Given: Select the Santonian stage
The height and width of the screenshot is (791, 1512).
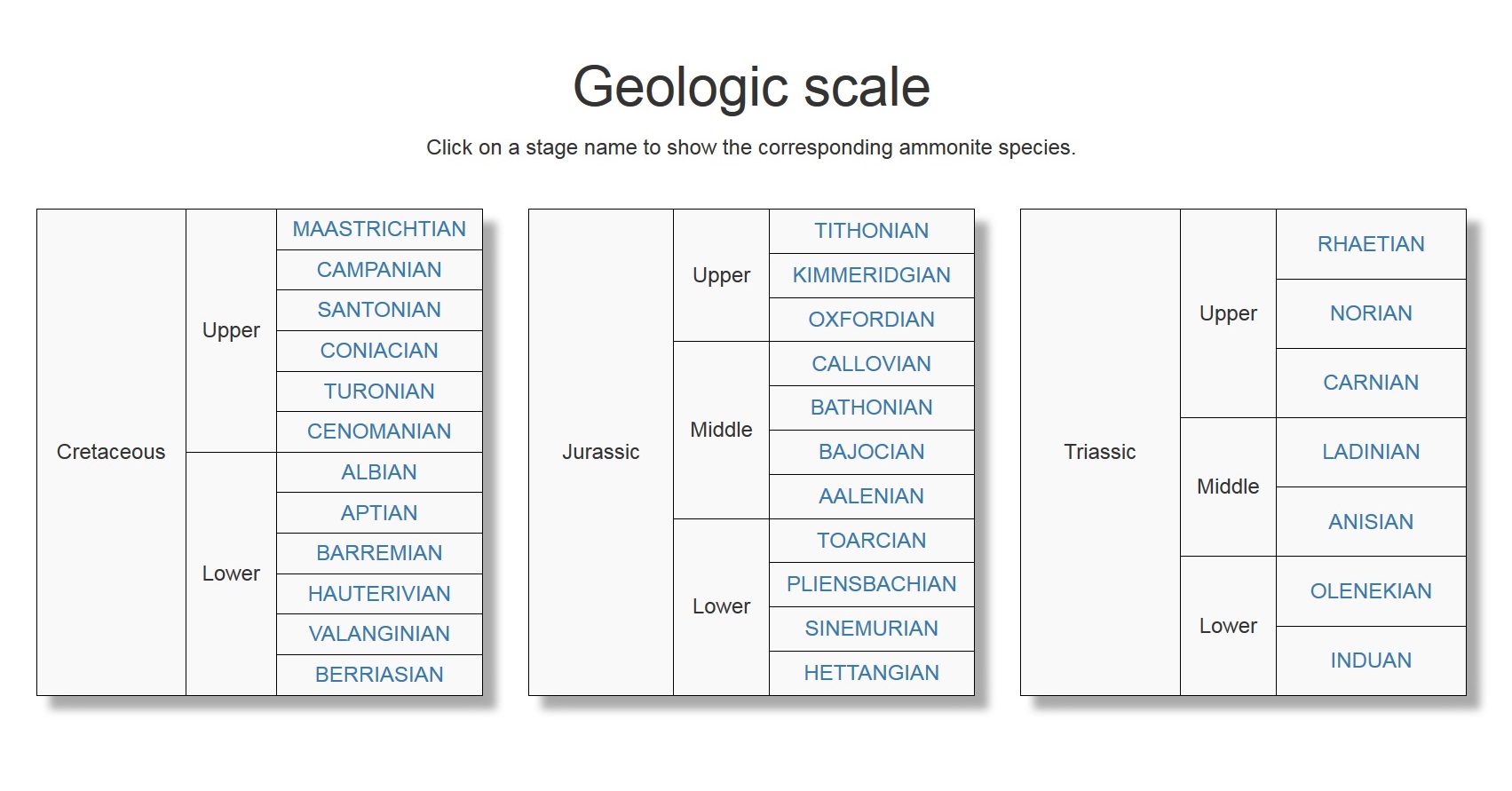Looking at the screenshot, I should pyautogui.click(x=379, y=310).
